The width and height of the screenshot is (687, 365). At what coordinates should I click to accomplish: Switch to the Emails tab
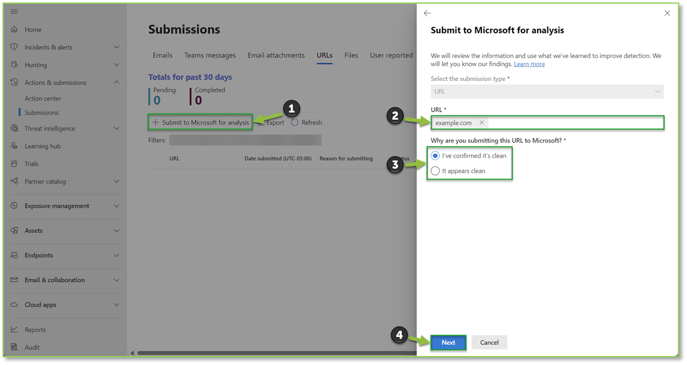click(x=163, y=55)
